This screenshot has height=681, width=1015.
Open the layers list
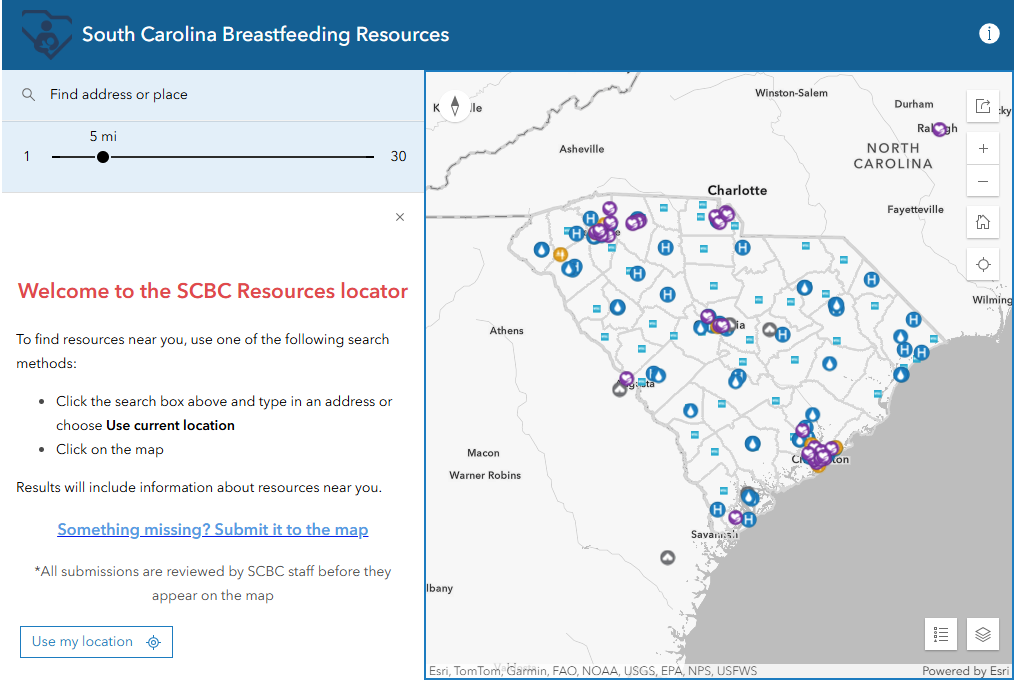pyautogui.click(x=982, y=634)
